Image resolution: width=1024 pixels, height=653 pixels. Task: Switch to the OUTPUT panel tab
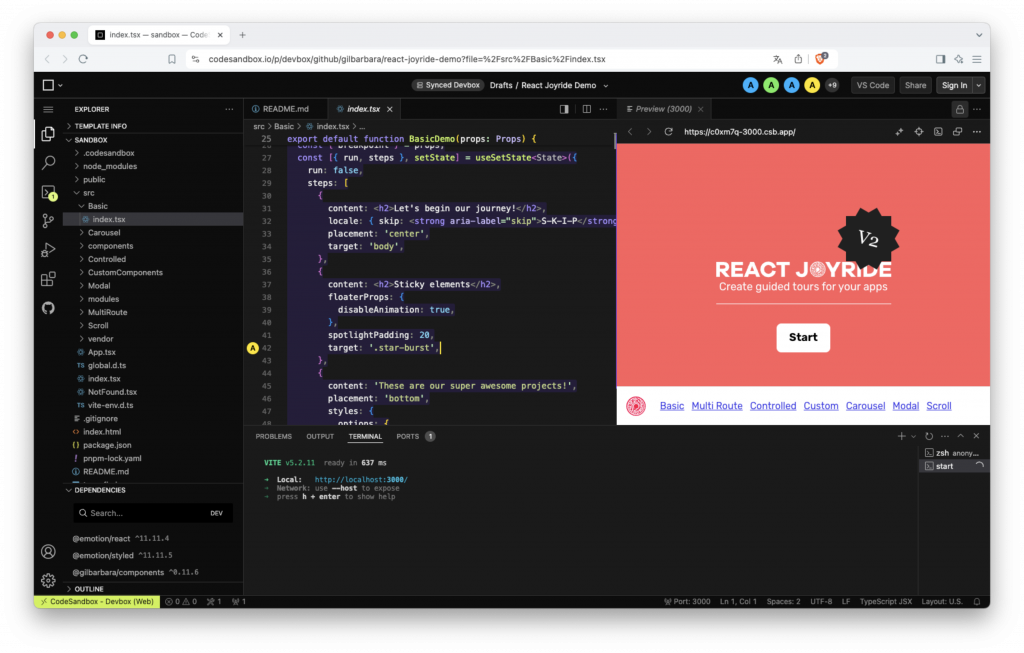pos(320,436)
